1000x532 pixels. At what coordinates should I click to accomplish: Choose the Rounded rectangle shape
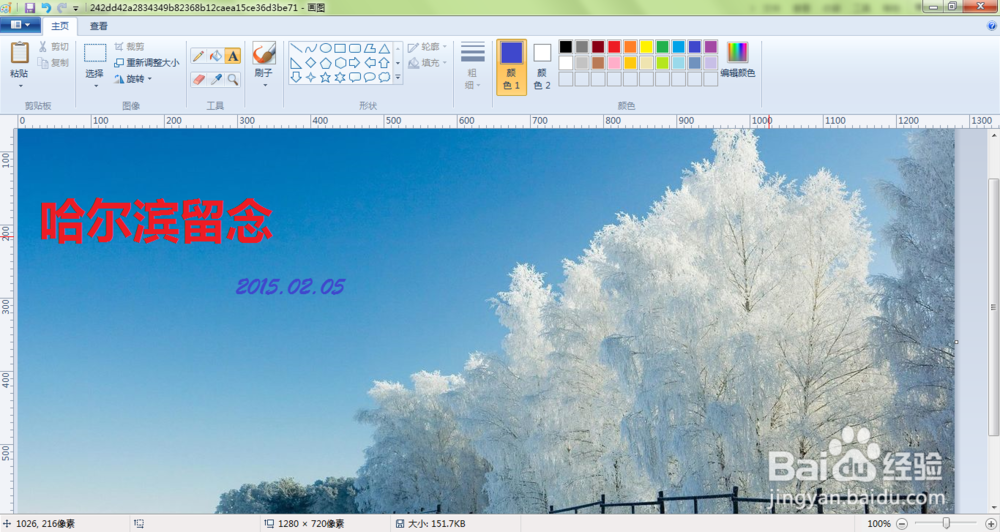pos(355,48)
